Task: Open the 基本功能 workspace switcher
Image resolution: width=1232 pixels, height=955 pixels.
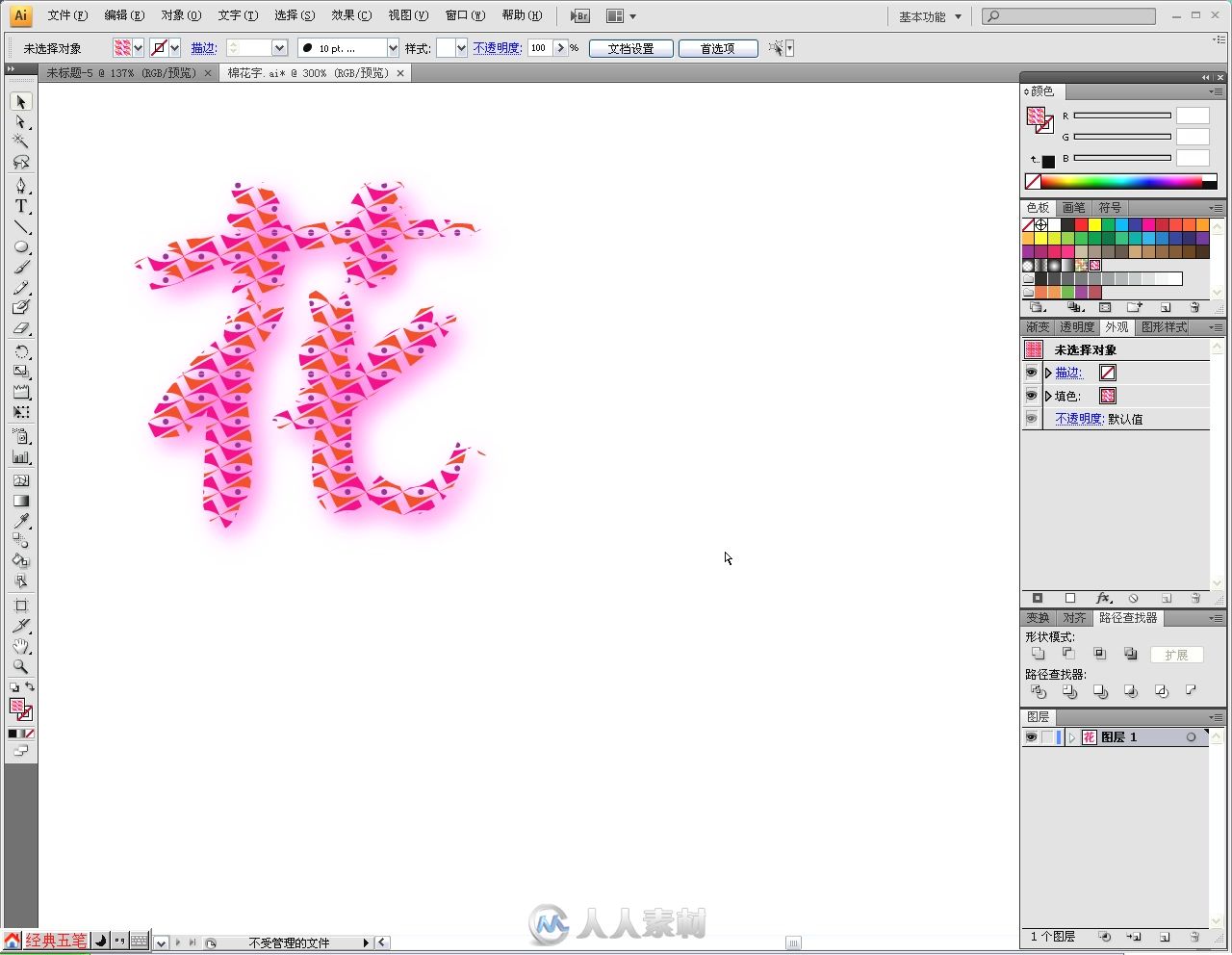Action: click(930, 16)
